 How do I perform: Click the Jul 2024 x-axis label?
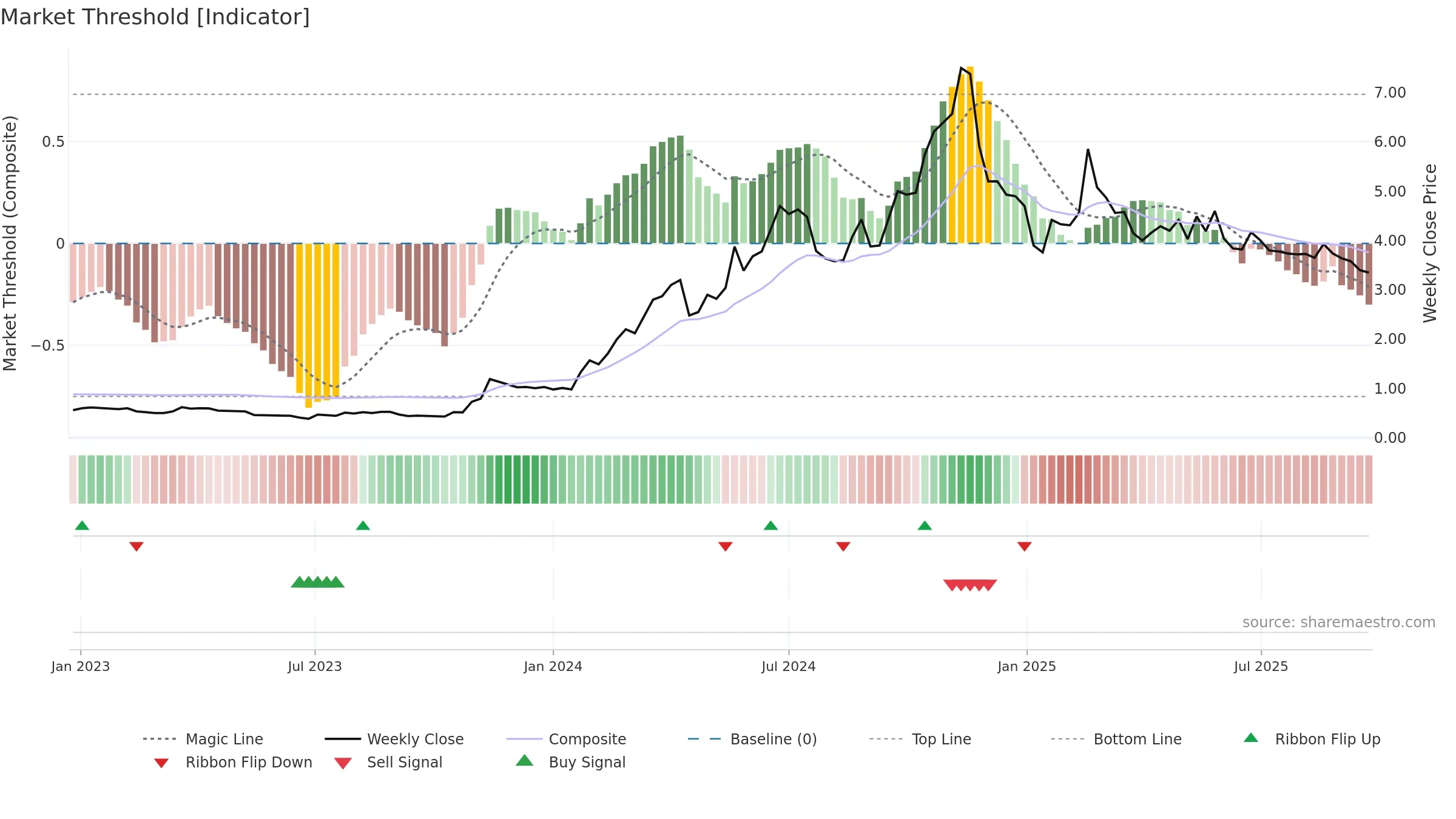click(x=789, y=667)
